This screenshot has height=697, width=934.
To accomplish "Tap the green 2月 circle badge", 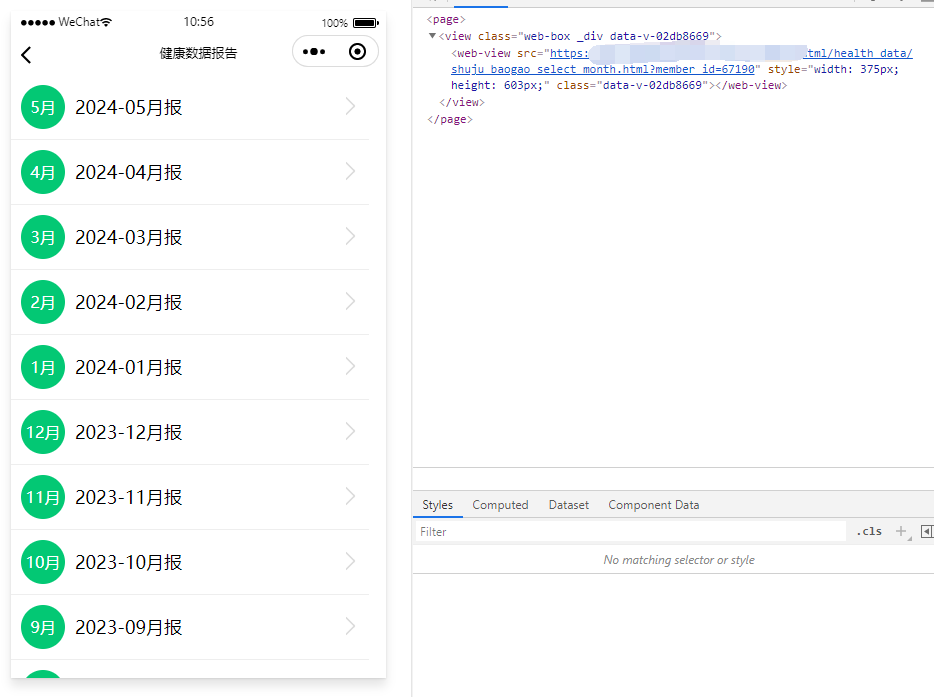I will click(43, 302).
